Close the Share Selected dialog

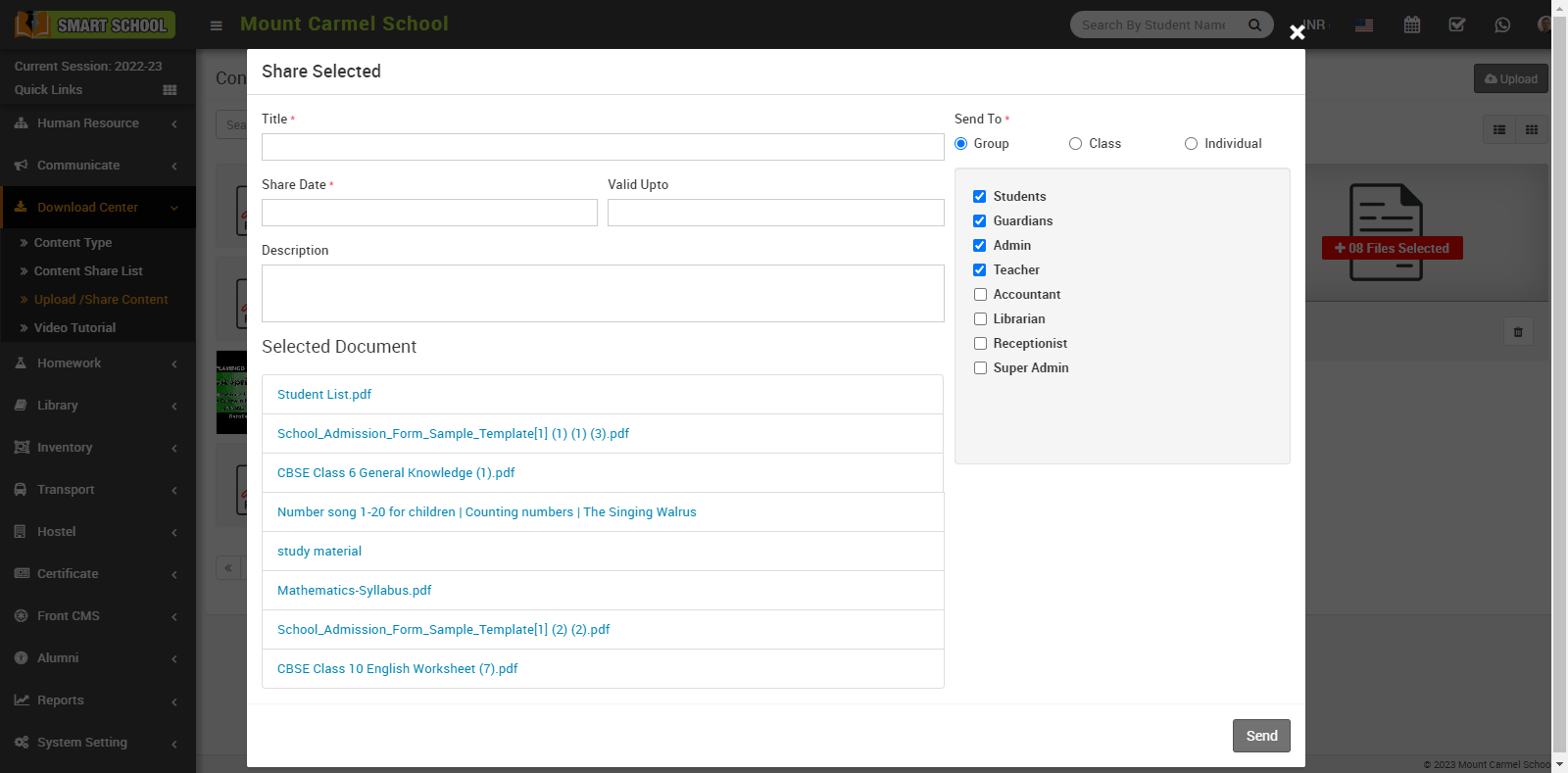click(x=1298, y=32)
